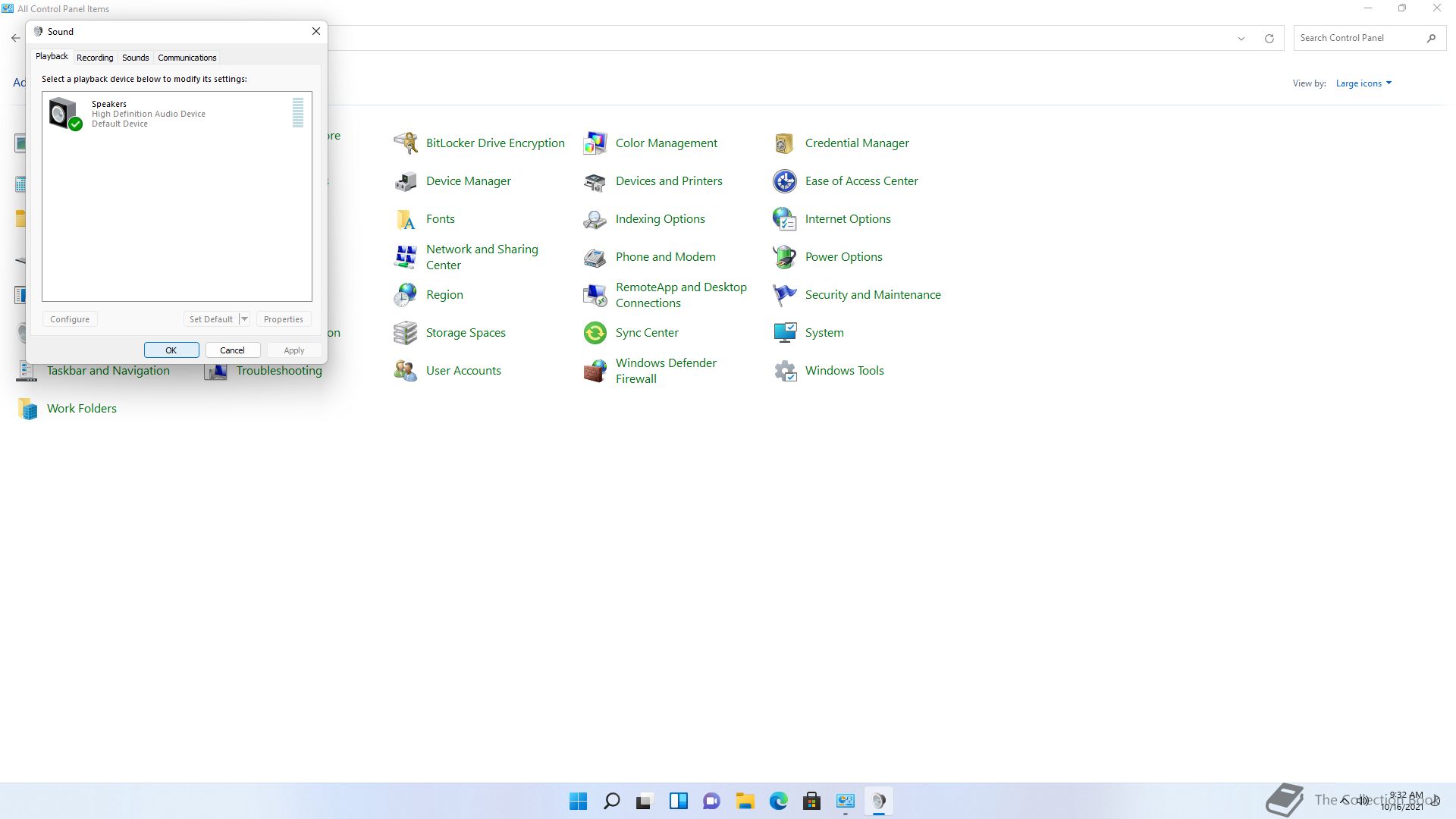Viewport: 1456px width, 819px height.
Task: Switch to the Recording tab
Action: [x=95, y=58]
